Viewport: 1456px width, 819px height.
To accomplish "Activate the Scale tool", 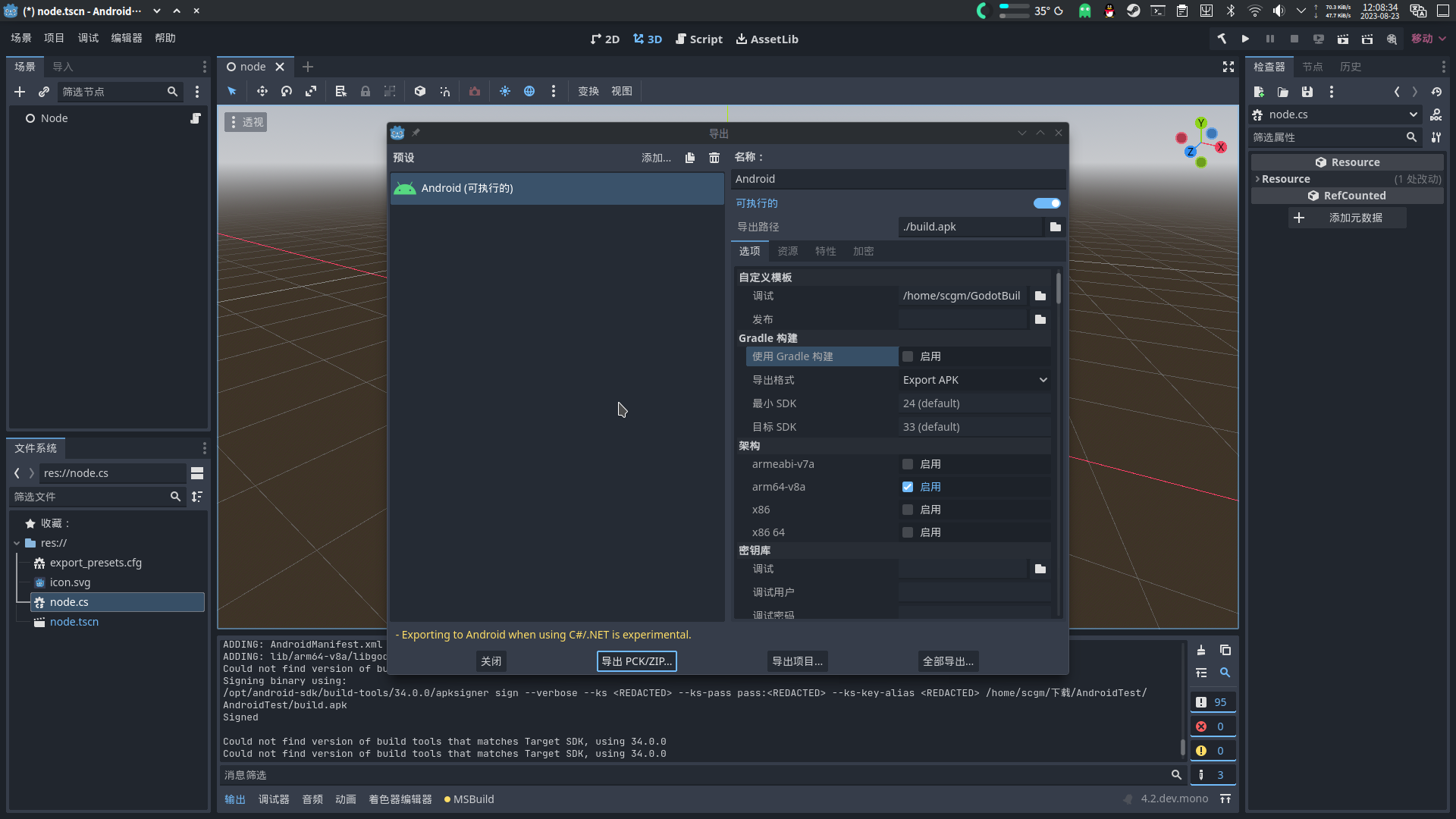I will [x=311, y=91].
